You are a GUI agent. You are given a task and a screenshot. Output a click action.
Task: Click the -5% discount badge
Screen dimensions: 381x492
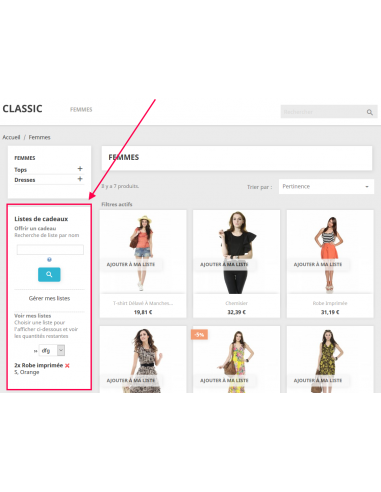(199, 334)
